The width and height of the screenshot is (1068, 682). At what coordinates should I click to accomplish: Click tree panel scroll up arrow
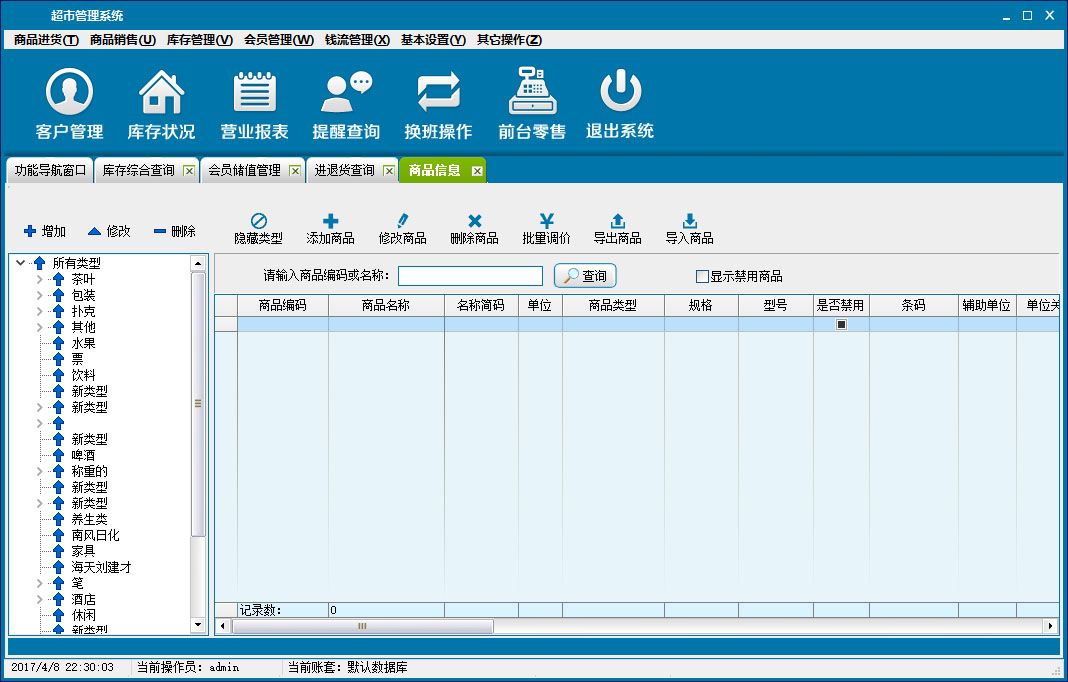tap(198, 264)
